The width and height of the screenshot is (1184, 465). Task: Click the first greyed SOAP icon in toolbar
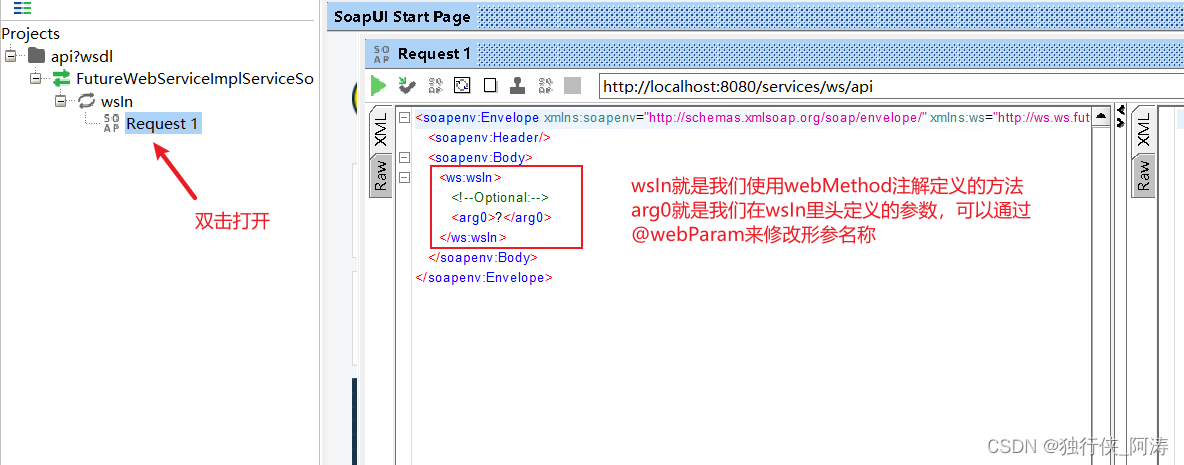pos(435,85)
